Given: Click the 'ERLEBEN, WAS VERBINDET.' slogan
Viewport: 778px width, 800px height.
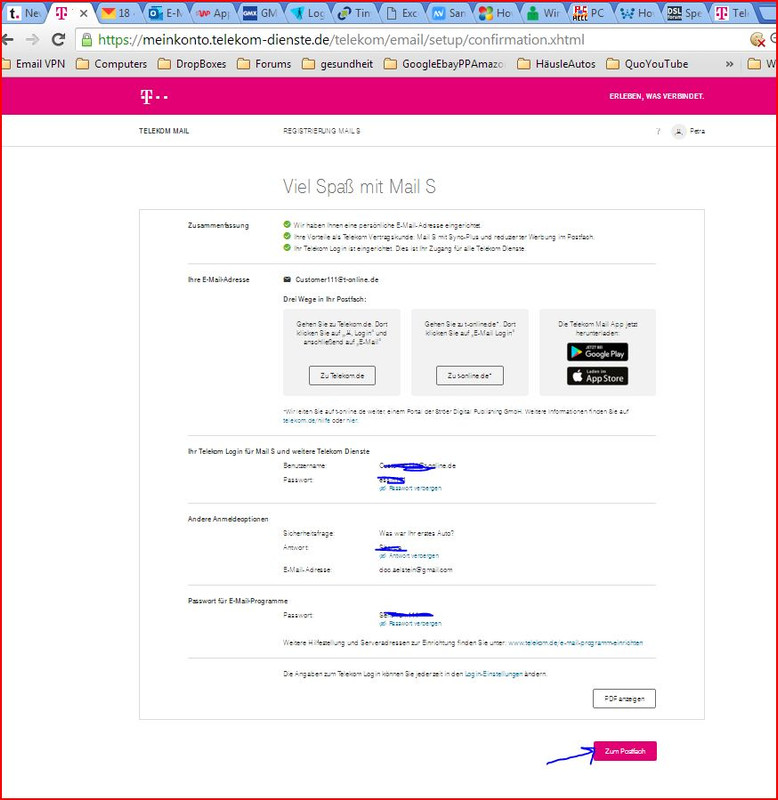Looking at the screenshot, I should [x=657, y=96].
